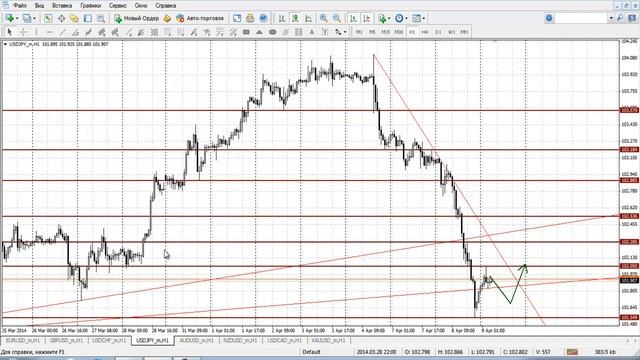Screen dimensions: 640x360
Task: Switch chart to M30 timeframe
Action: pos(399,32)
